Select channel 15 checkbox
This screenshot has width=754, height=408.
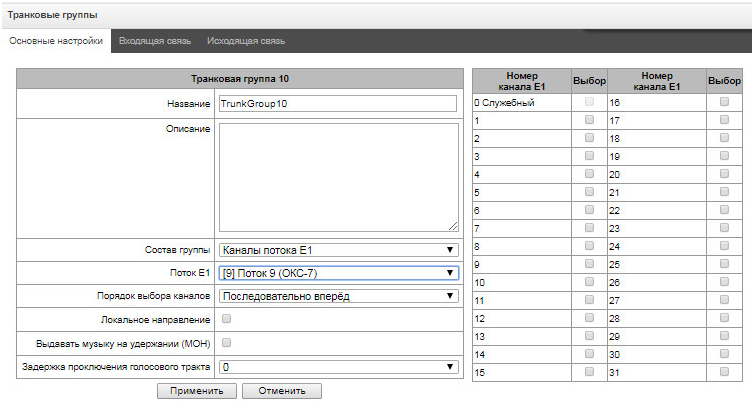tap(589, 372)
